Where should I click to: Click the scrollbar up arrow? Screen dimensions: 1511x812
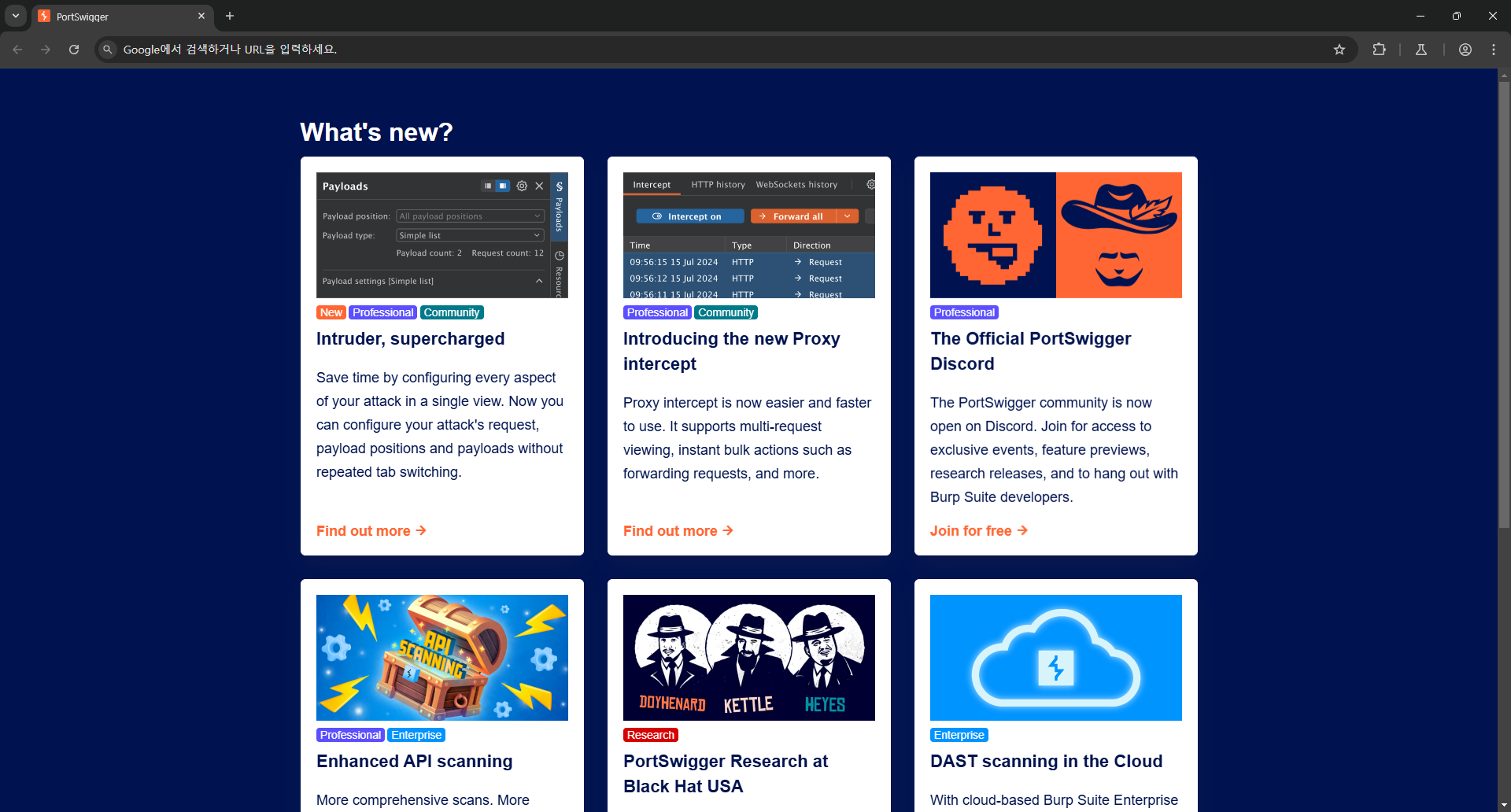click(1504, 76)
